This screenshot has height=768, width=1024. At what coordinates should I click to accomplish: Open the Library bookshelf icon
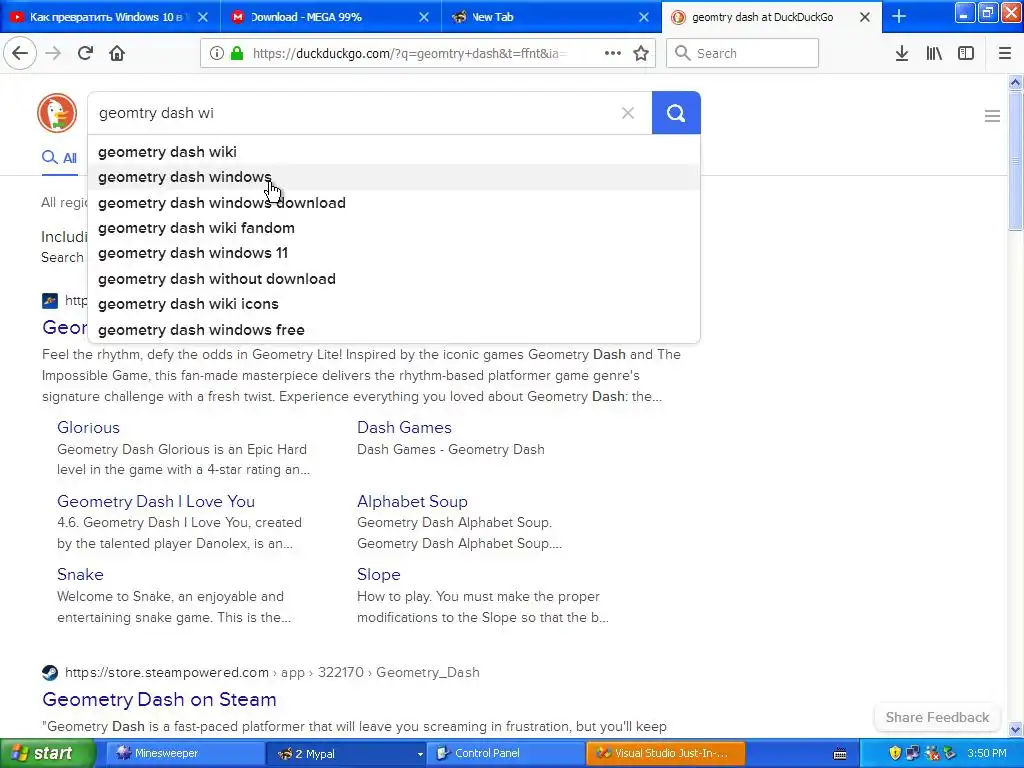click(934, 53)
